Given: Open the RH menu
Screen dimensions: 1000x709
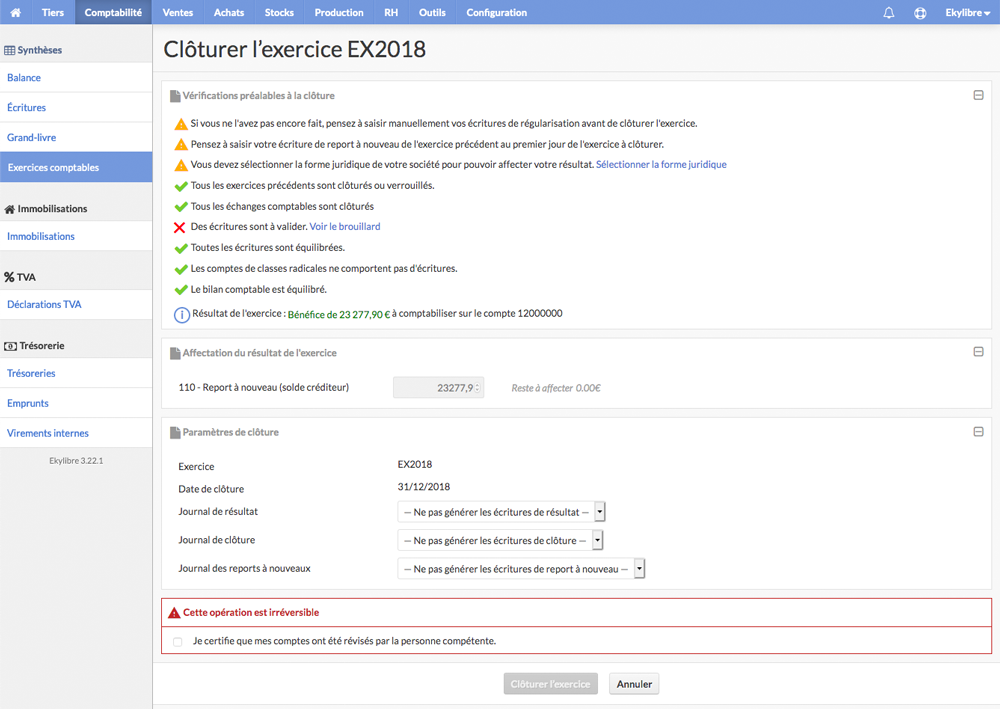Looking at the screenshot, I should [x=391, y=12].
